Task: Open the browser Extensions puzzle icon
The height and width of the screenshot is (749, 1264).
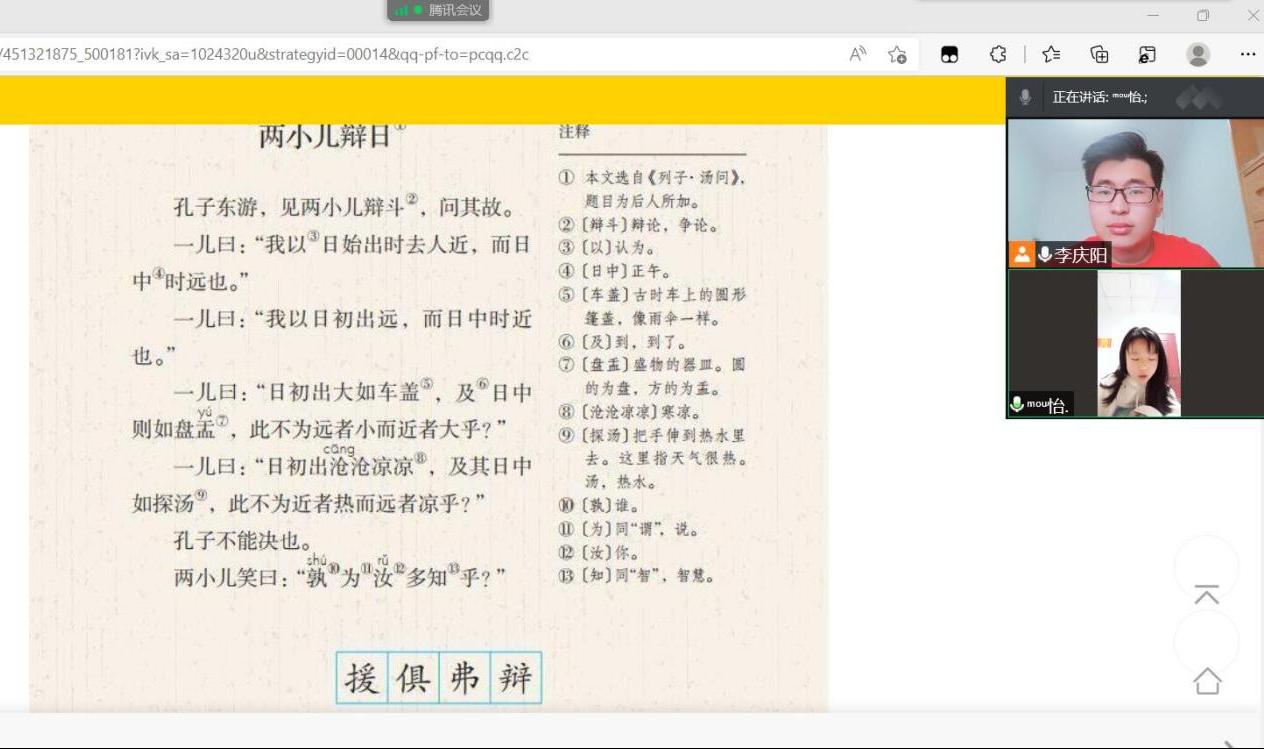Action: pyautogui.click(x=998, y=55)
